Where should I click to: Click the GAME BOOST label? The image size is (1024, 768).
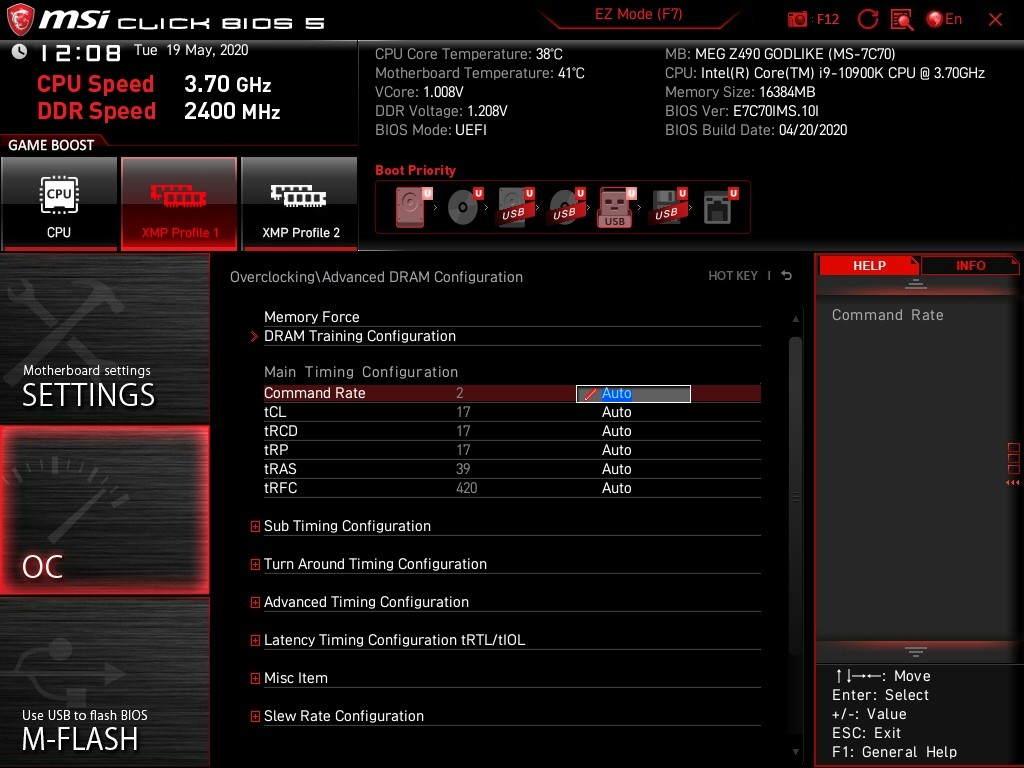click(51, 145)
